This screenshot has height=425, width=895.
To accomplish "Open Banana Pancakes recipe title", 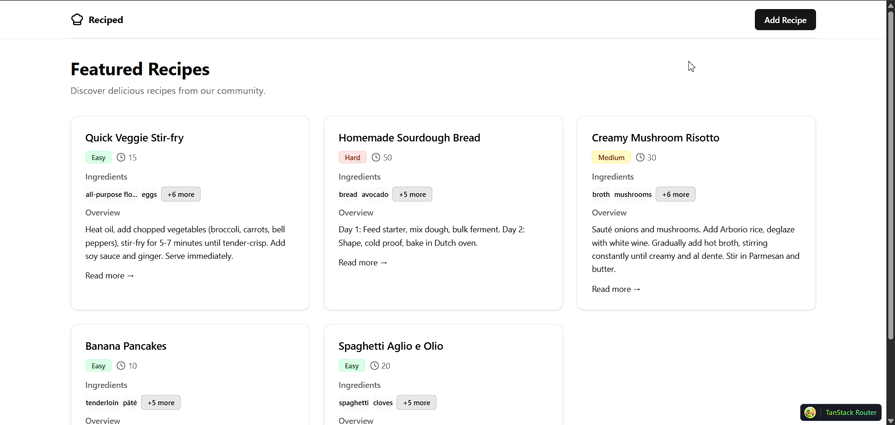I will pos(126,346).
